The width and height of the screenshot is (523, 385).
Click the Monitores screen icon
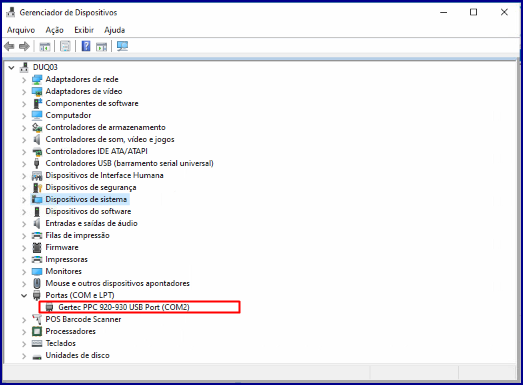coord(37,272)
